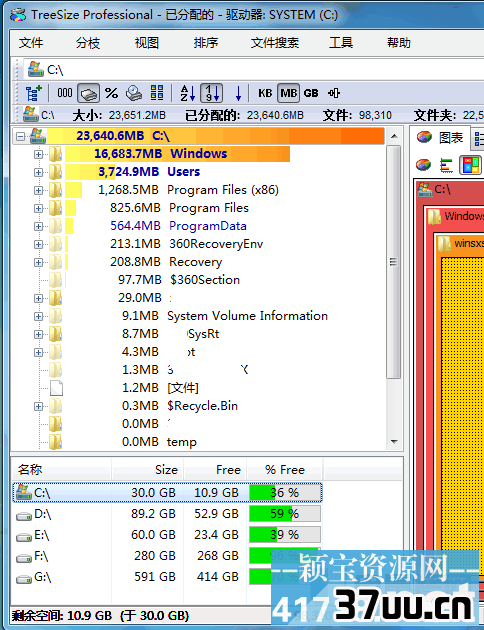Screen dimensions: 484x630
Task: Select treemap view icon in chart panel
Action: pyautogui.click(x=471, y=165)
